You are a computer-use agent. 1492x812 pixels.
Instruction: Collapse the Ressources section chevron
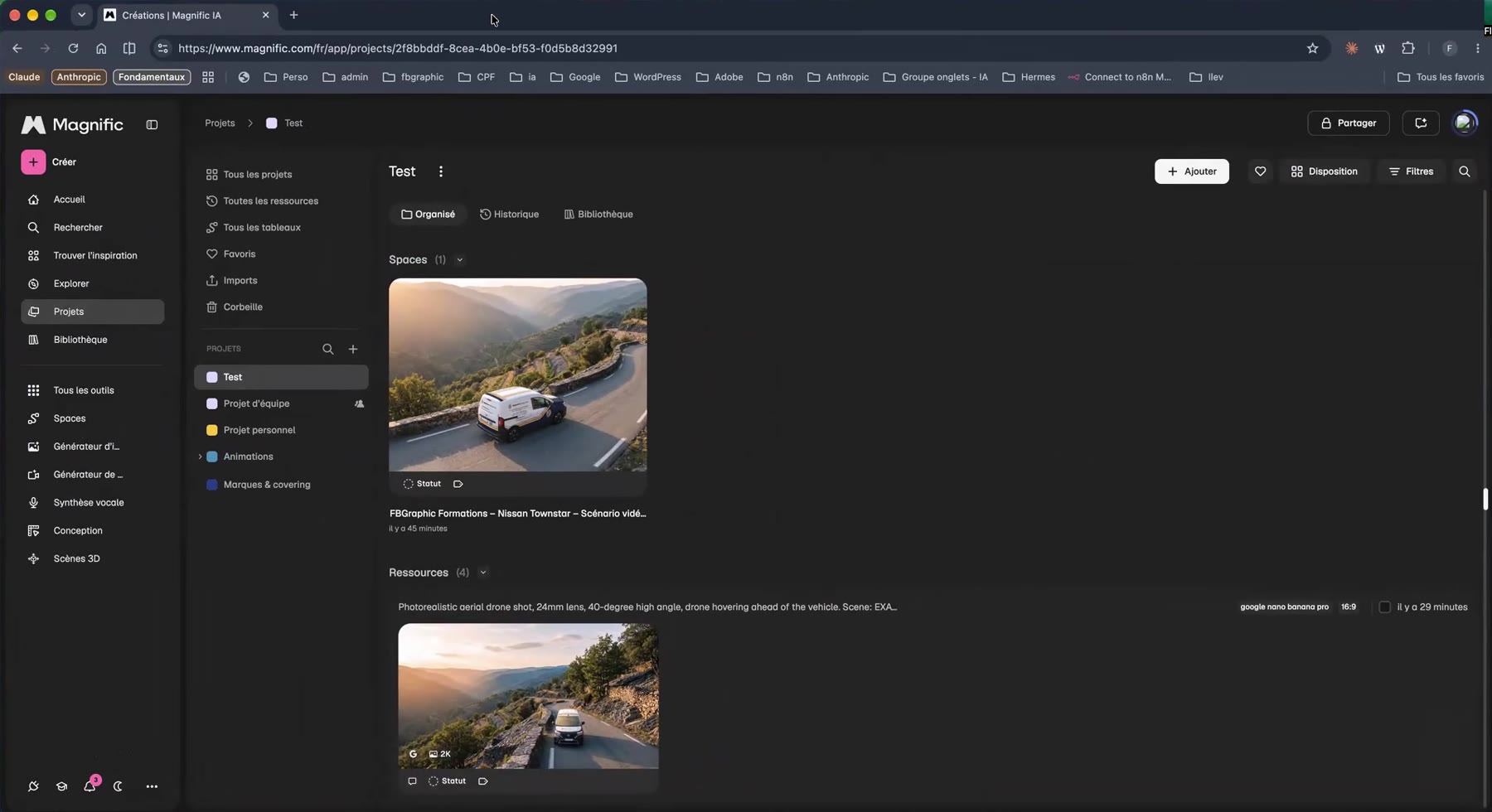click(x=483, y=573)
